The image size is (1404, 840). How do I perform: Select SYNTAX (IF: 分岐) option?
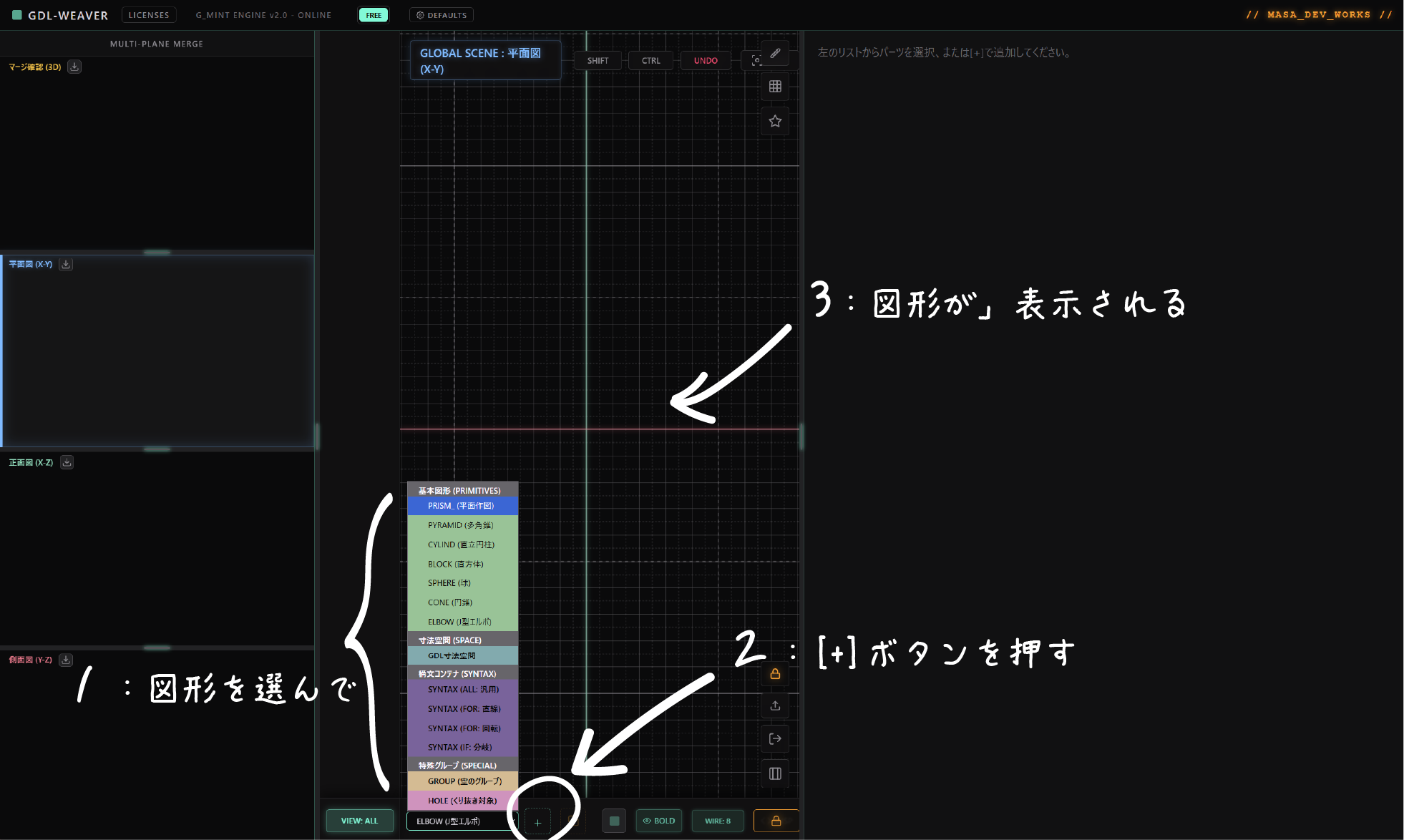462,747
